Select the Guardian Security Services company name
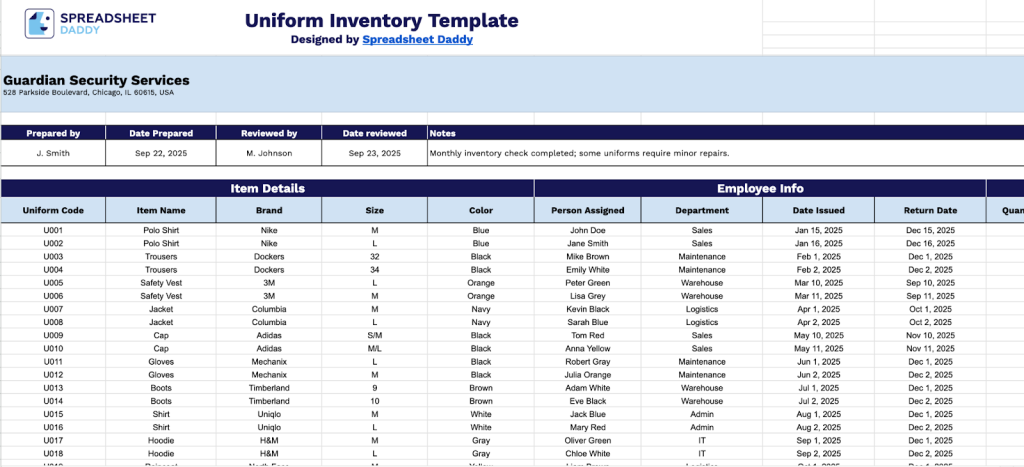 coord(96,80)
